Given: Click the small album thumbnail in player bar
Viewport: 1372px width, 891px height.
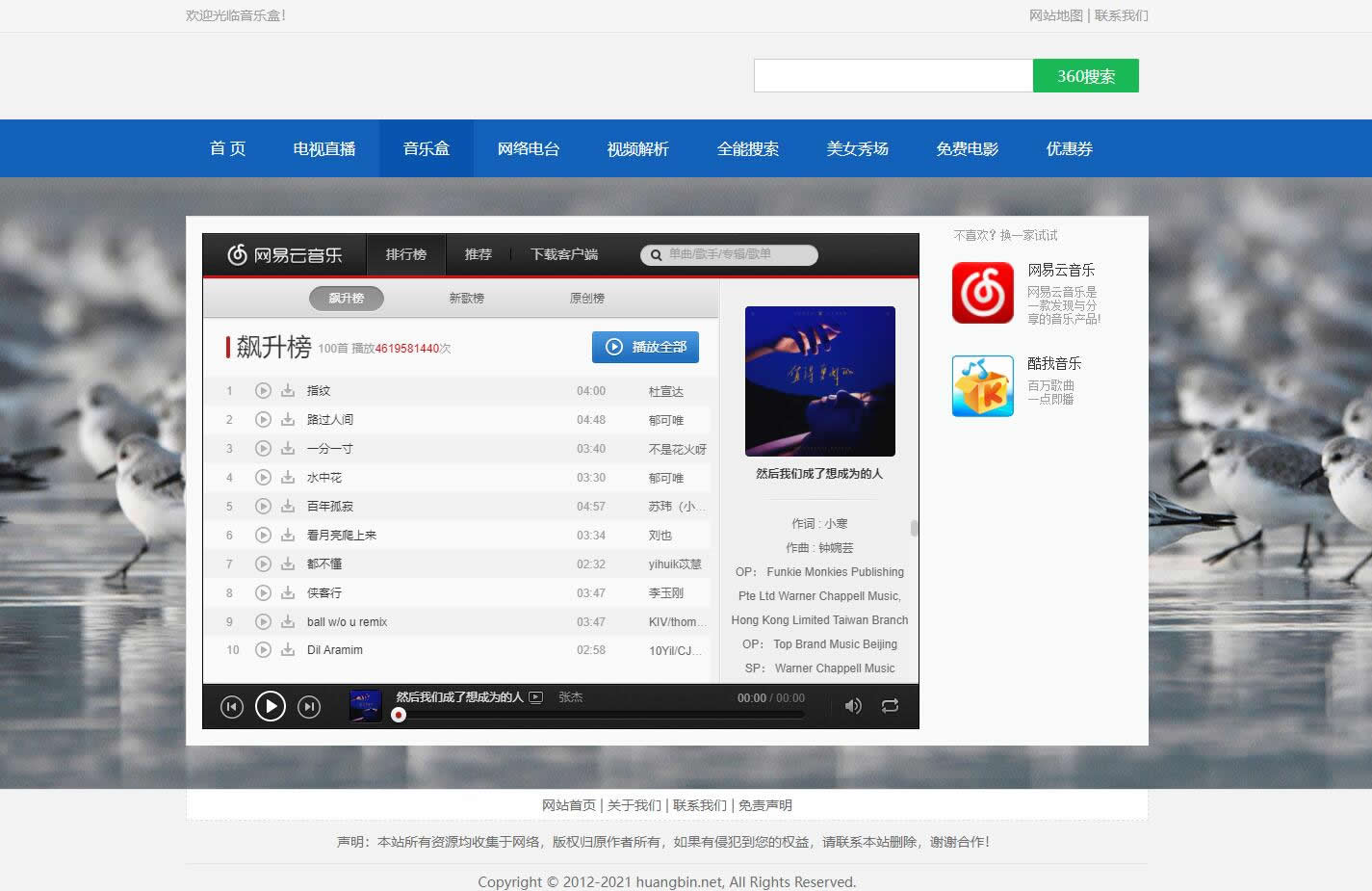Looking at the screenshot, I should [366, 706].
